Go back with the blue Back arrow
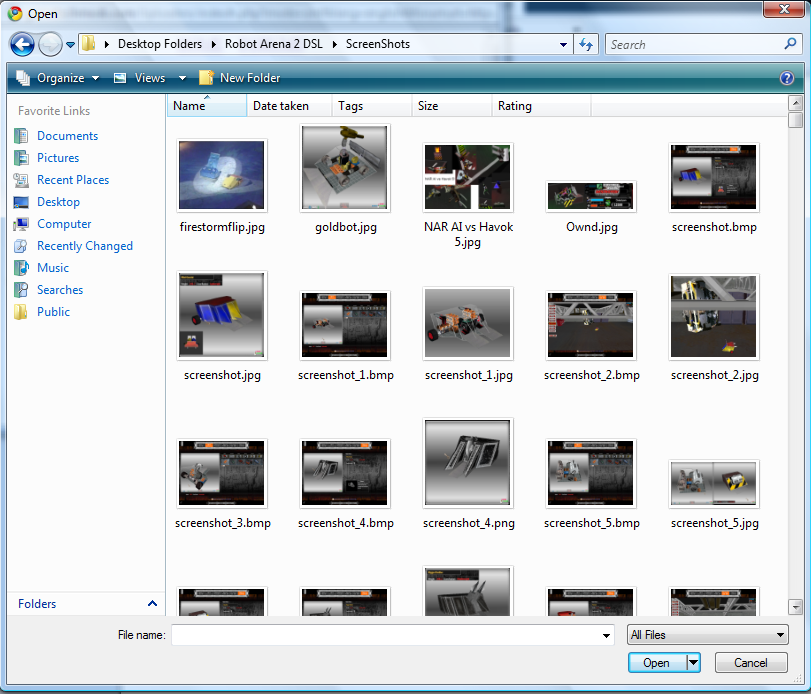The height and width of the screenshot is (694, 811). pyautogui.click(x=22, y=44)
